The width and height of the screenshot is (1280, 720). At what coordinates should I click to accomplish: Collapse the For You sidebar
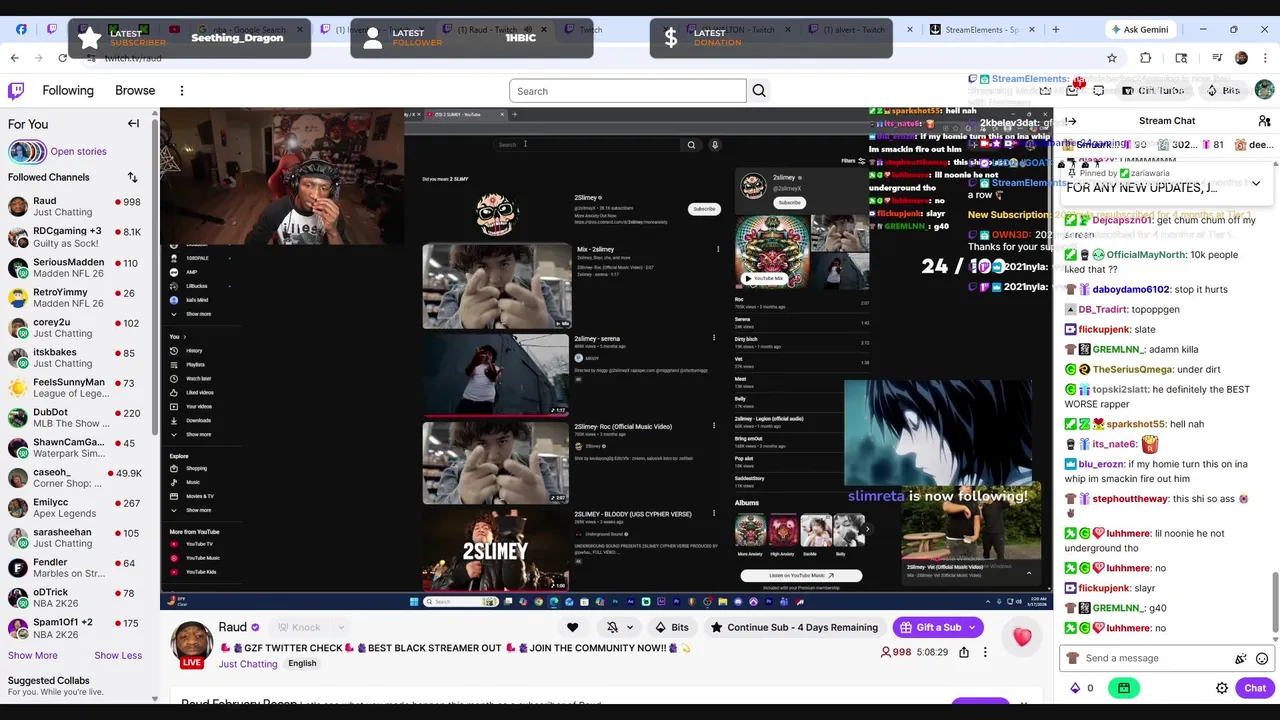(133, 124)
